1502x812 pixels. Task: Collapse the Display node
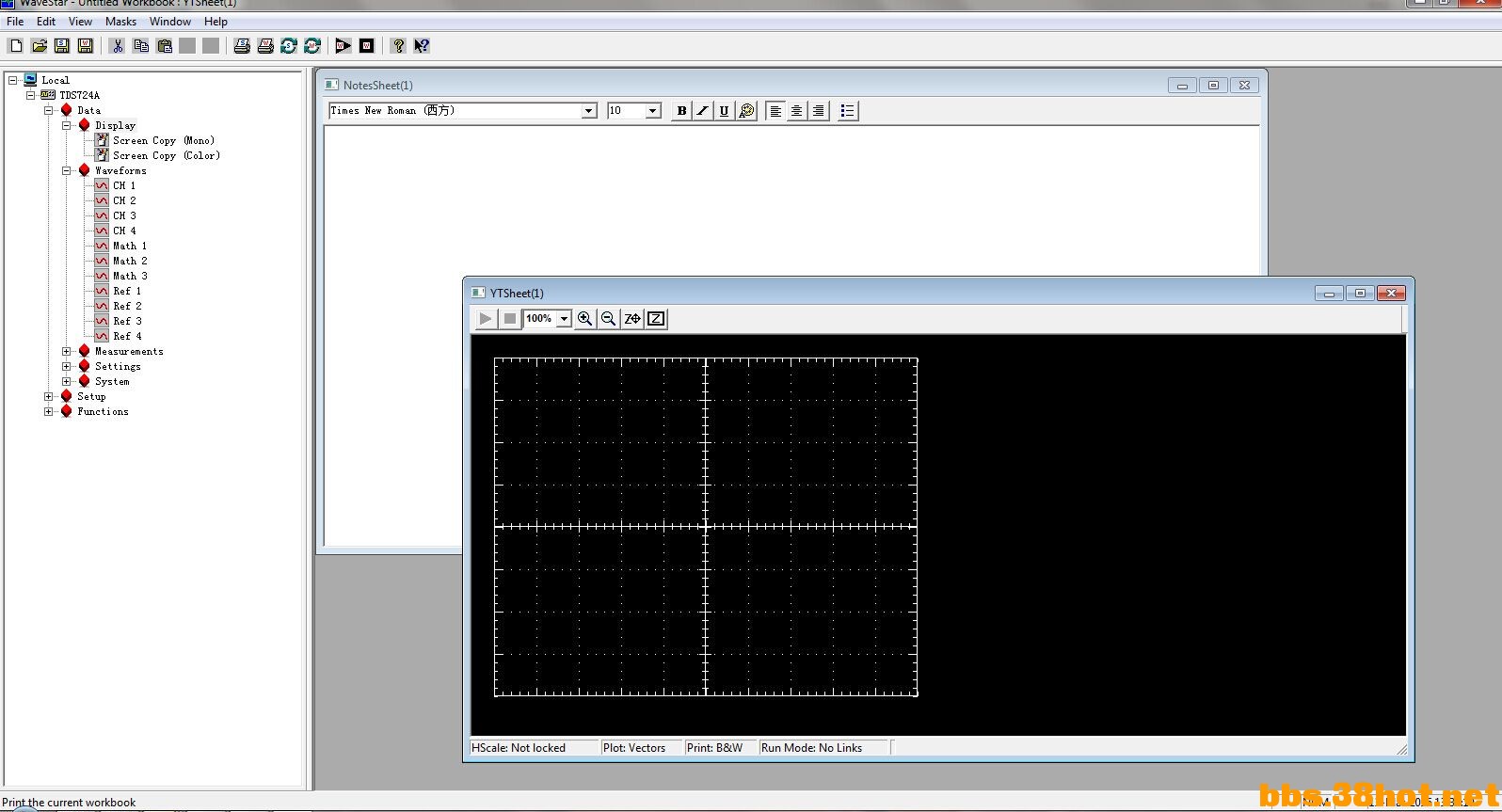pyautogui.click(x=66, y=125)
